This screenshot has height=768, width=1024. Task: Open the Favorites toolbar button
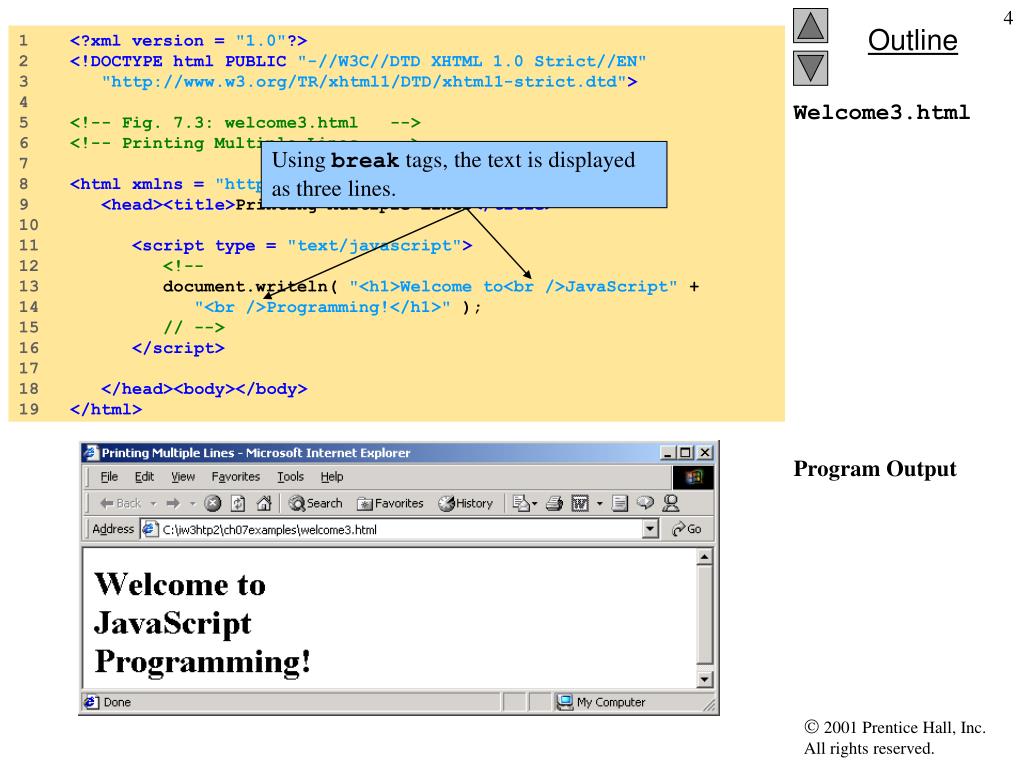[391, 504]
